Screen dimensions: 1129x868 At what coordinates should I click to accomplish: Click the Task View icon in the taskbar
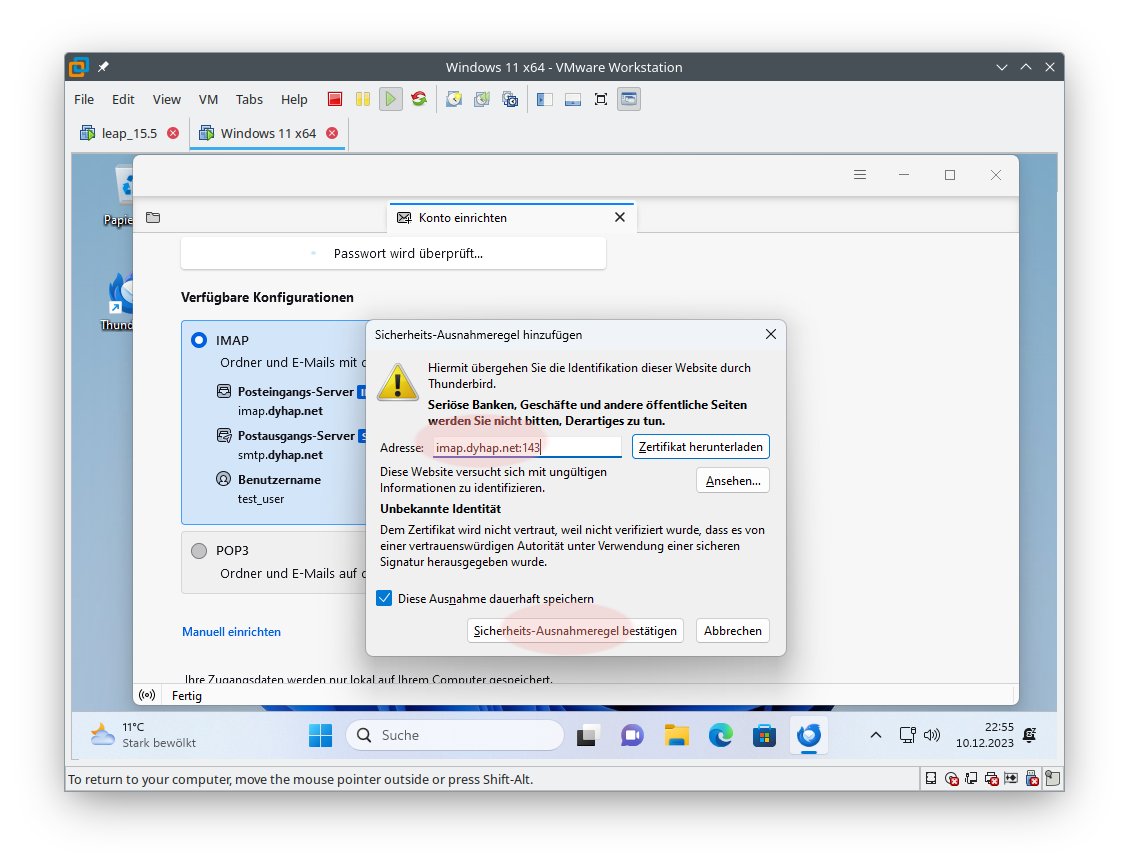588,735
